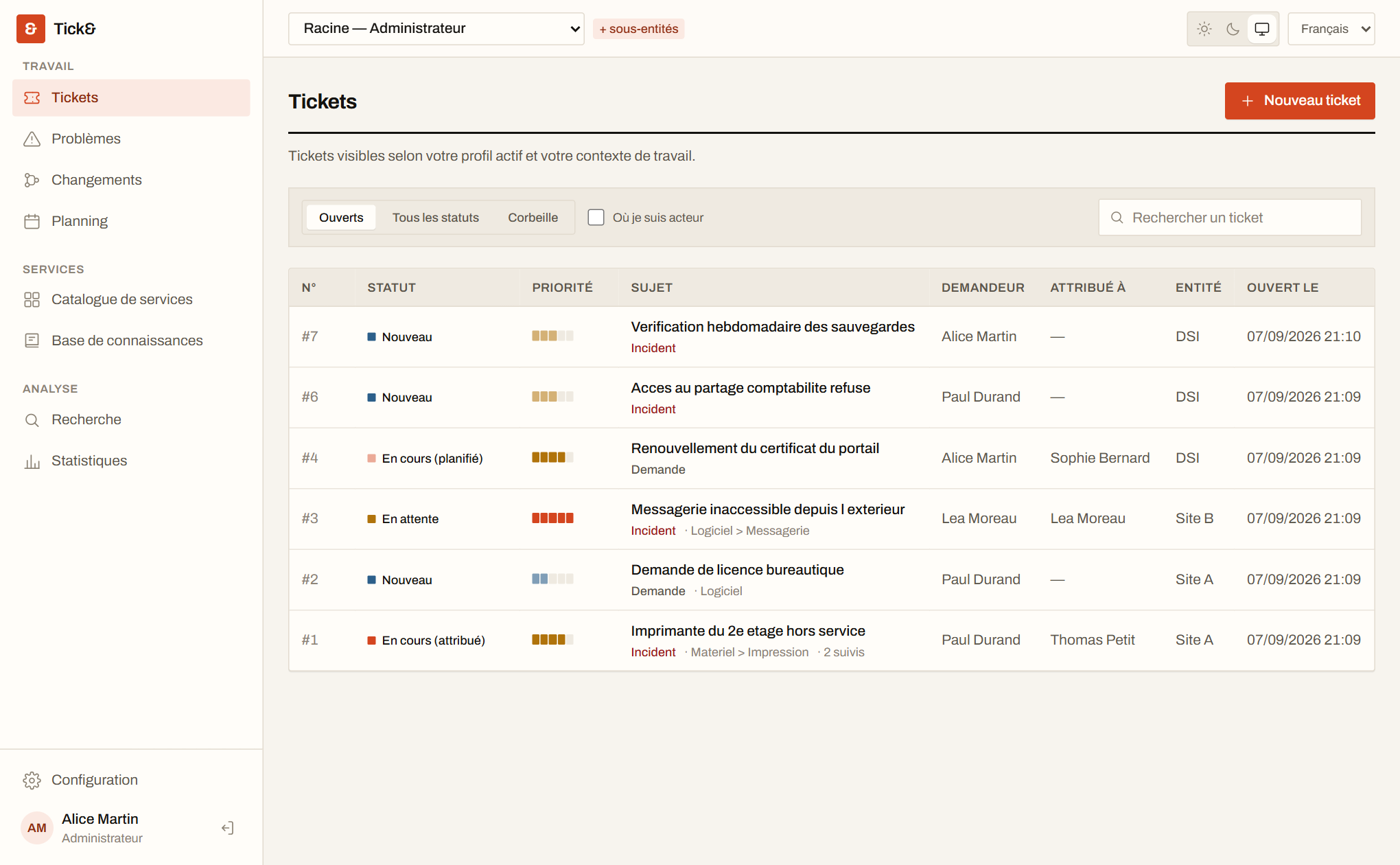The width and height of the screenshot is (1400, 865).
Task: Click 'Sophie Bernard' in the Attribué à column
Action: click(1100, 458)
